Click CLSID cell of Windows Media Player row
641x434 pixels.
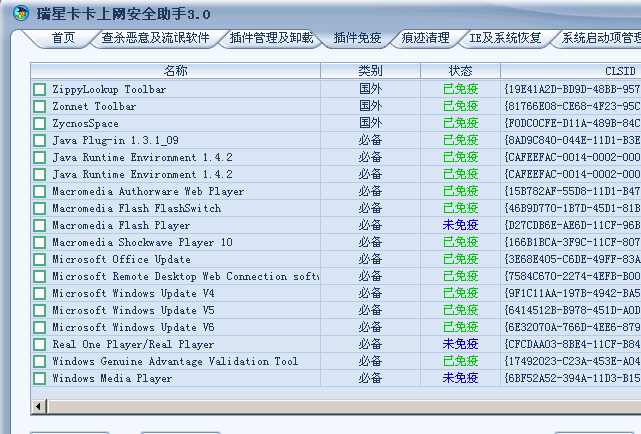point(572,378)
